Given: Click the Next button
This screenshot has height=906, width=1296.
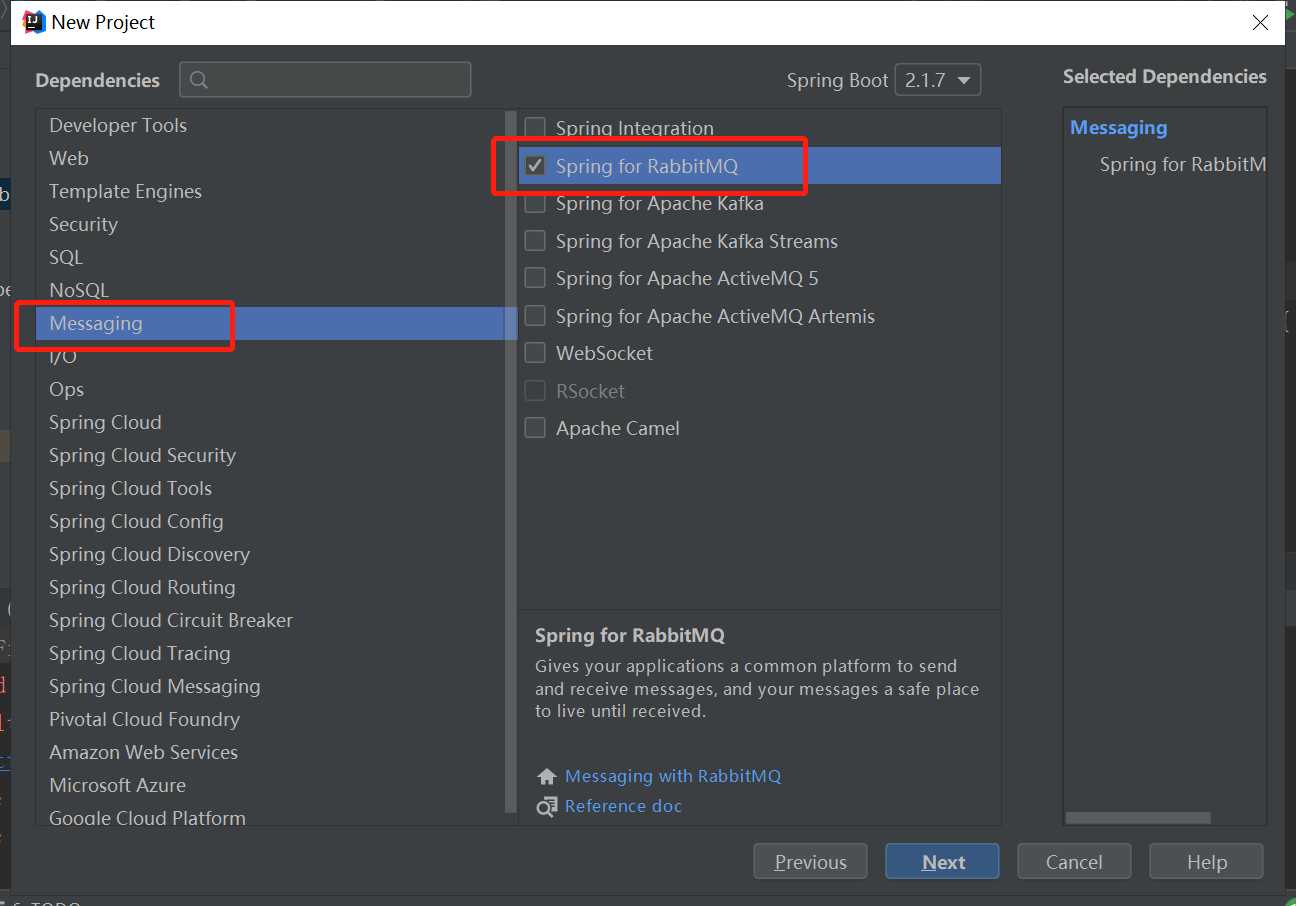Looking at the screenshot, I should tap(942, 862).
